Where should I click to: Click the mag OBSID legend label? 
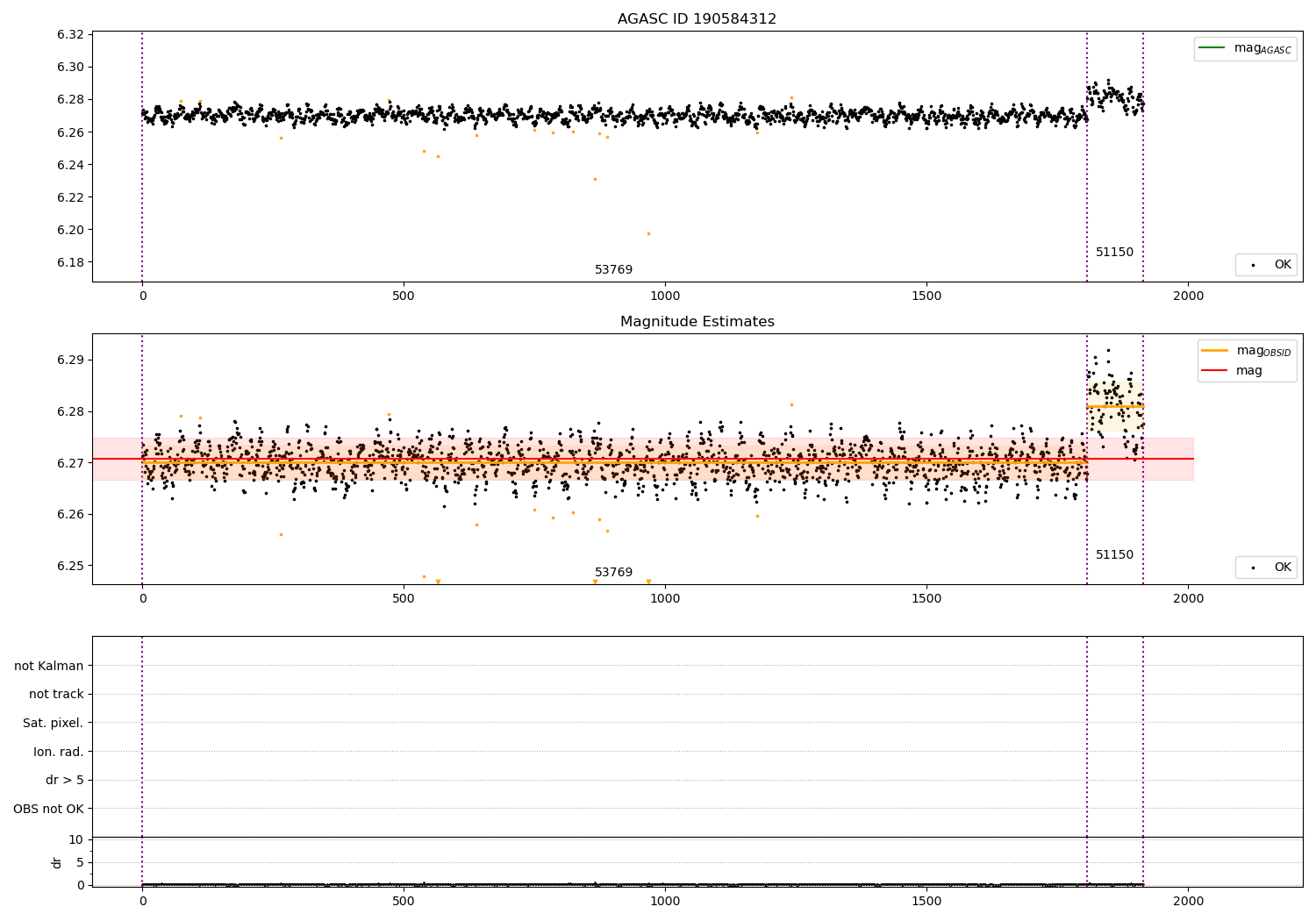pos(1264,352)
